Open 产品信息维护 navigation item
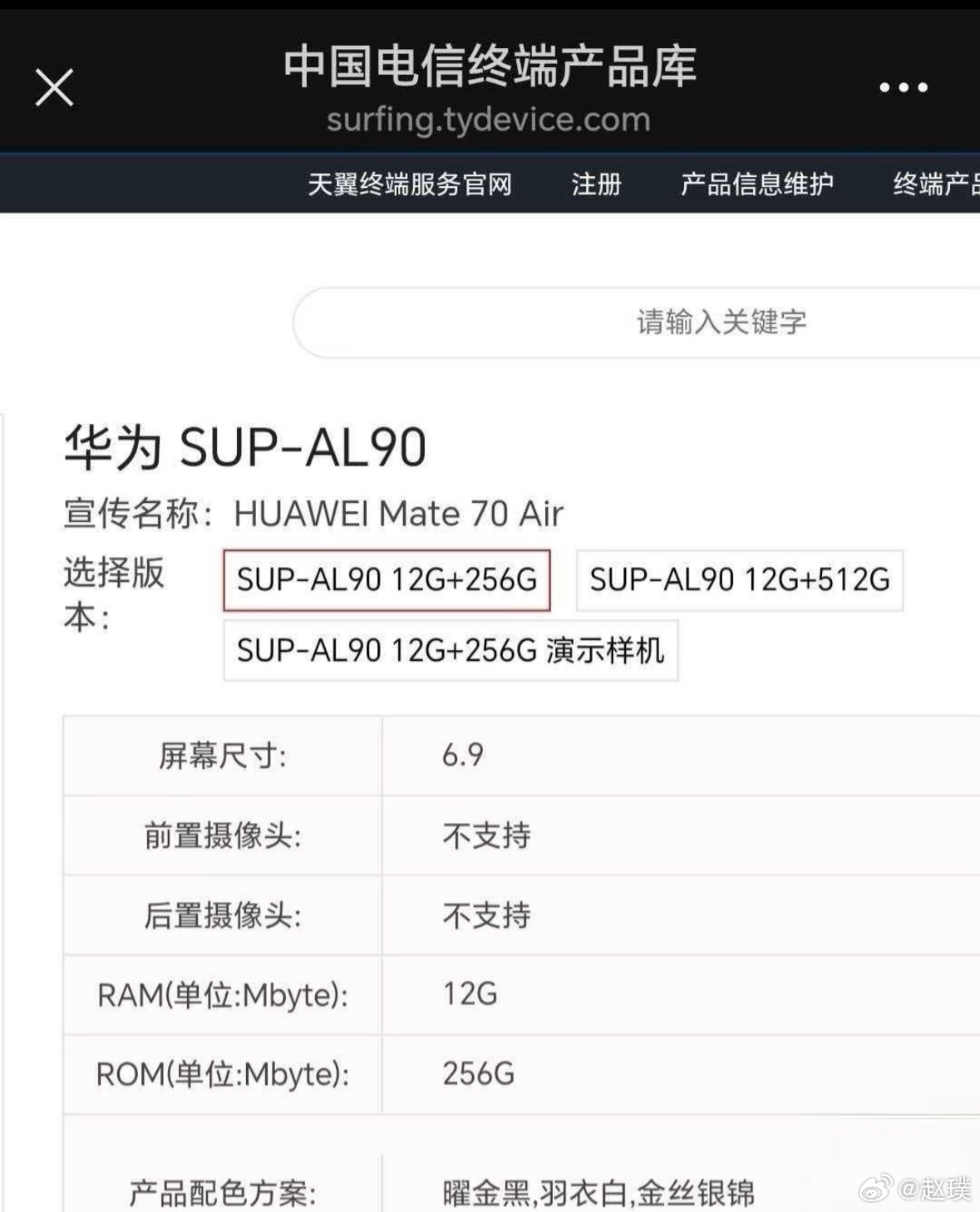 click(x=756, y=184)
